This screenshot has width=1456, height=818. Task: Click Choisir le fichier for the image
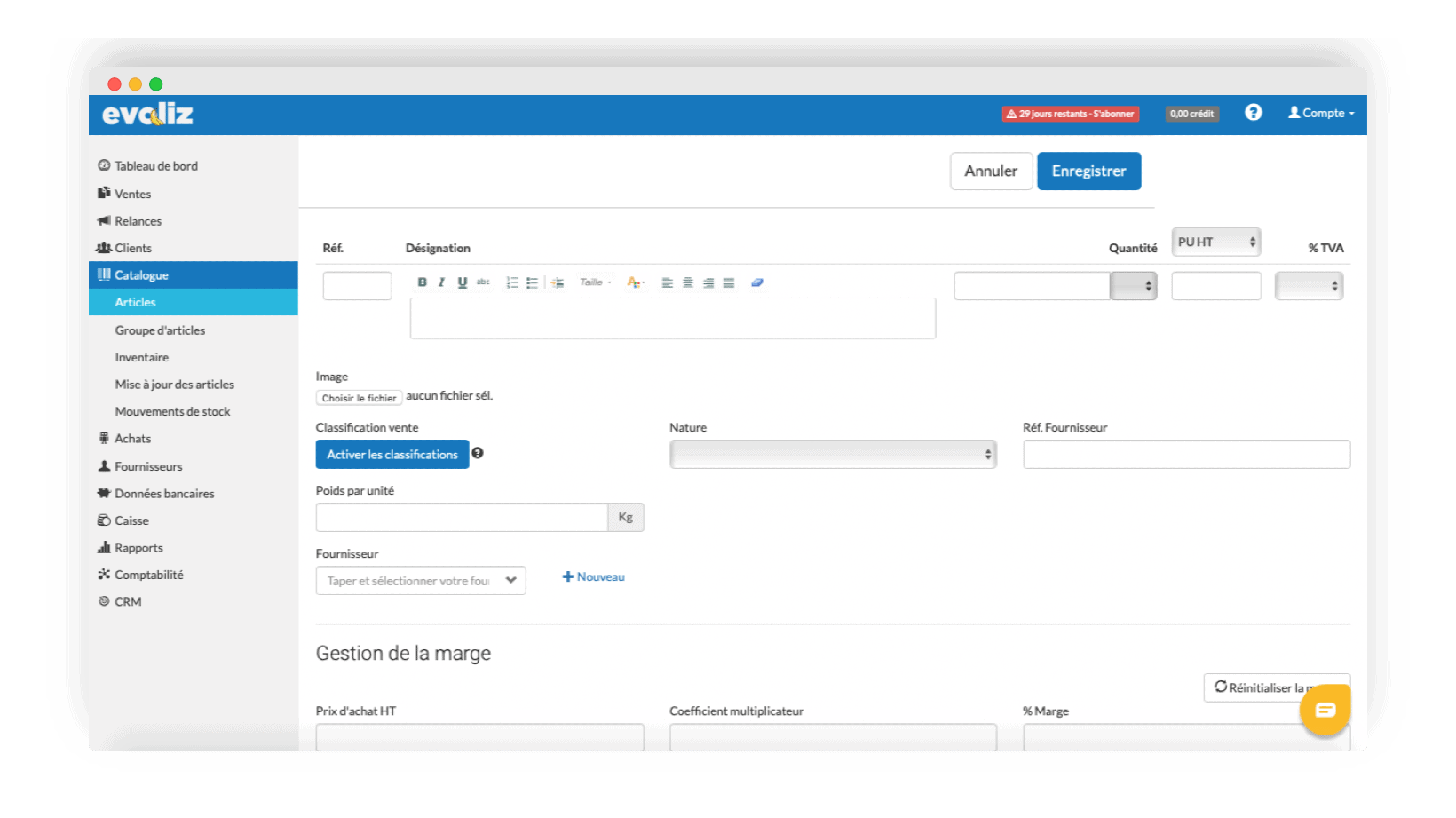pos(359,398)
